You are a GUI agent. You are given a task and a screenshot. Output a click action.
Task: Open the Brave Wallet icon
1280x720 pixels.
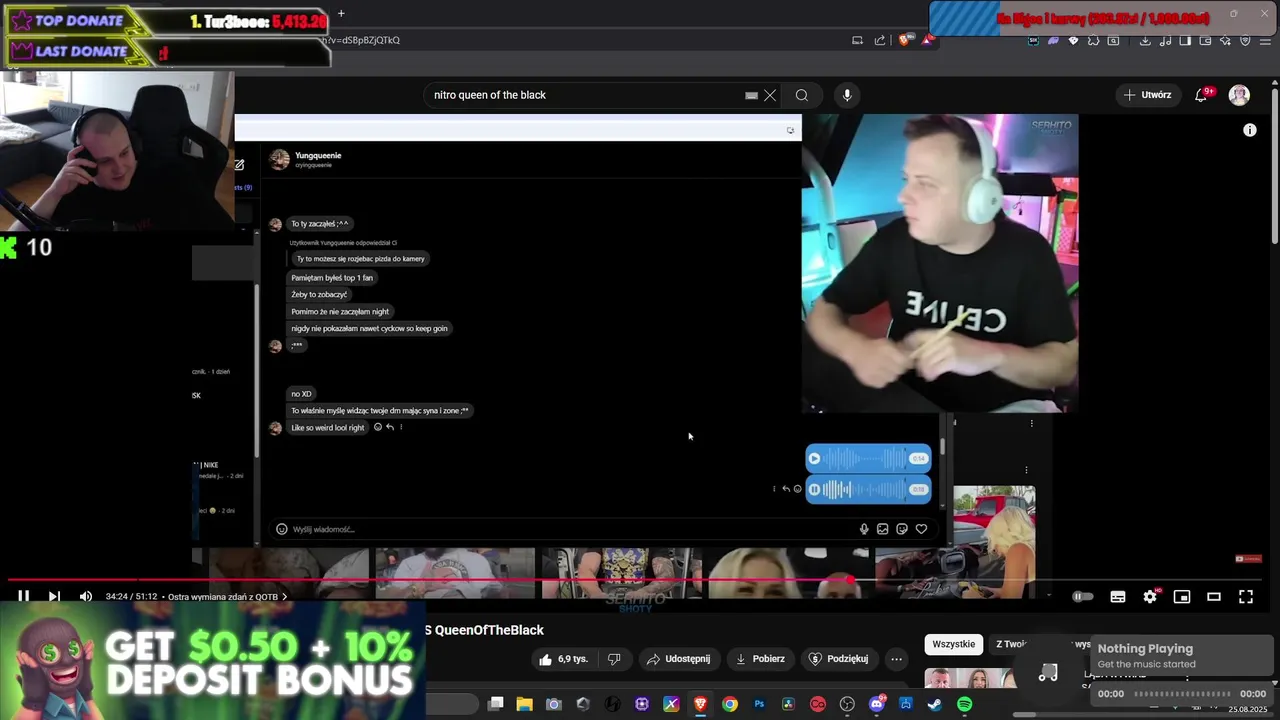1205,41
